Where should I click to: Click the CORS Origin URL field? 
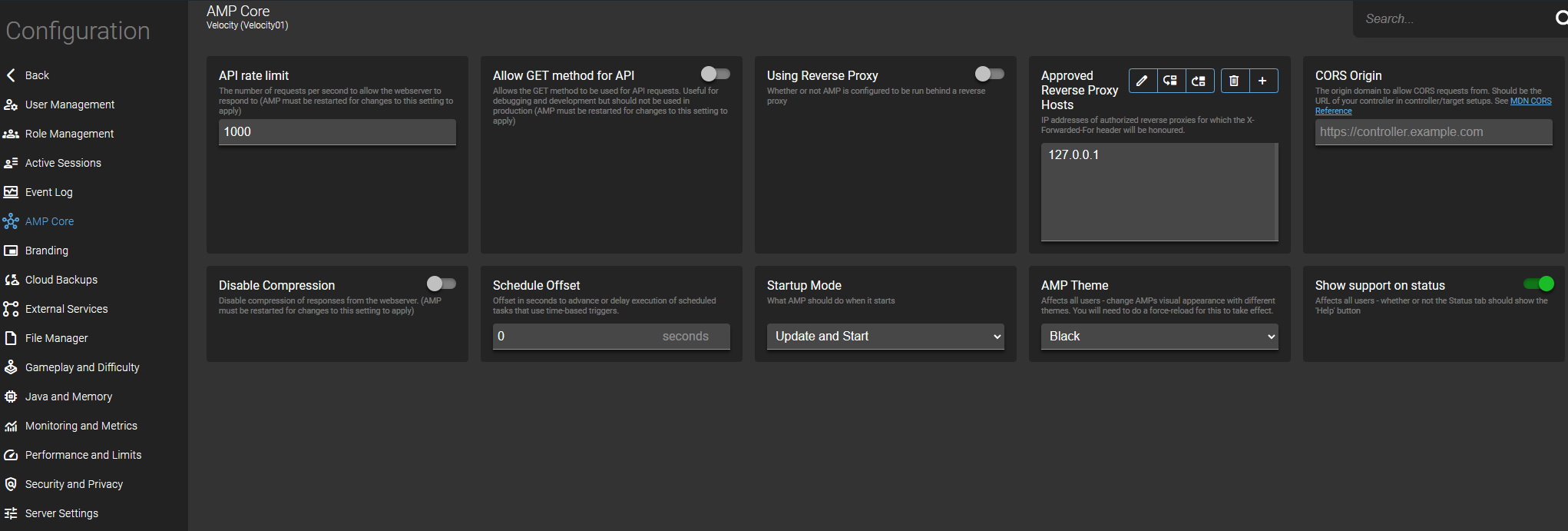[1434, 132]
